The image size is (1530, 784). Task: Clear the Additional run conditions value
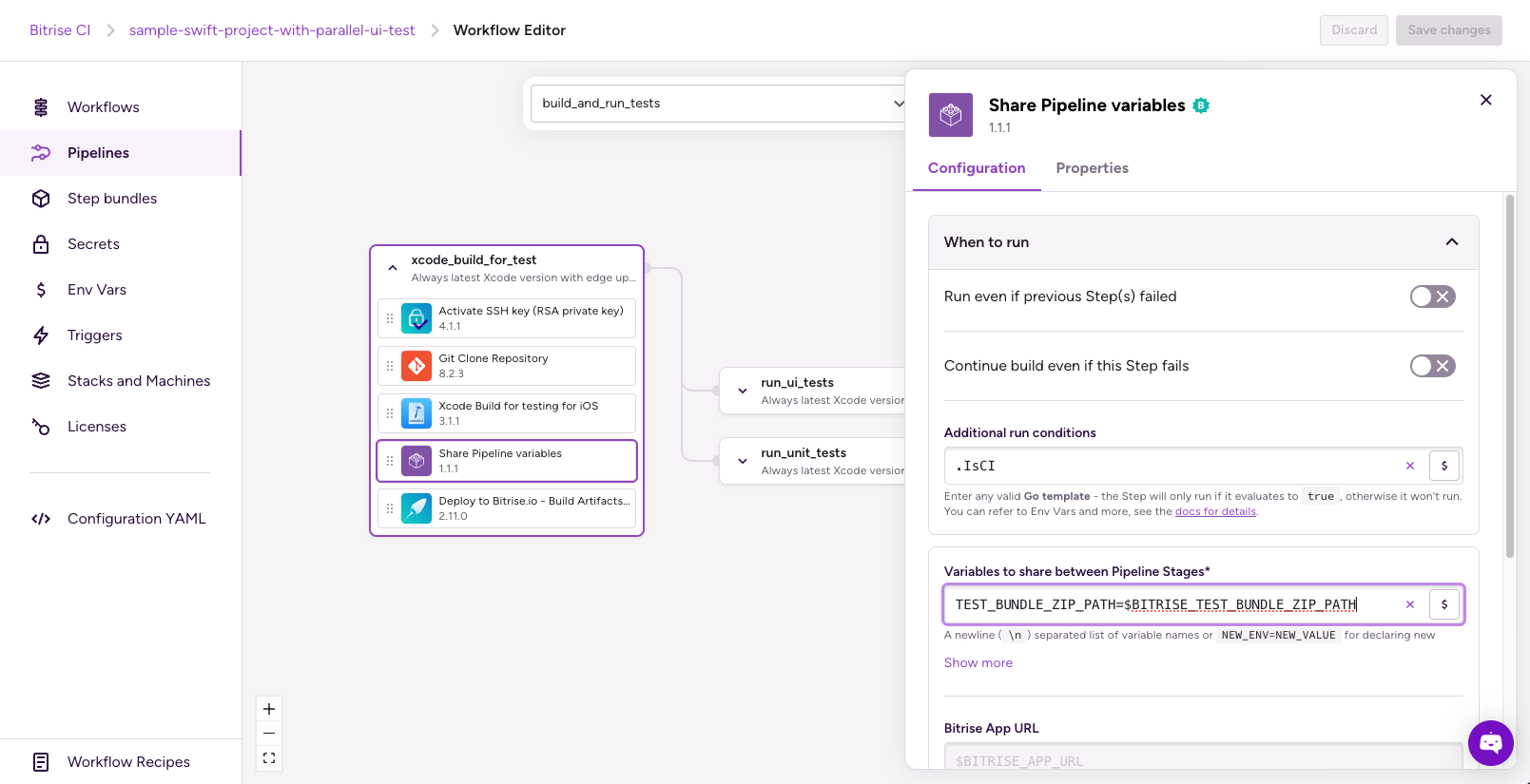1410,466
